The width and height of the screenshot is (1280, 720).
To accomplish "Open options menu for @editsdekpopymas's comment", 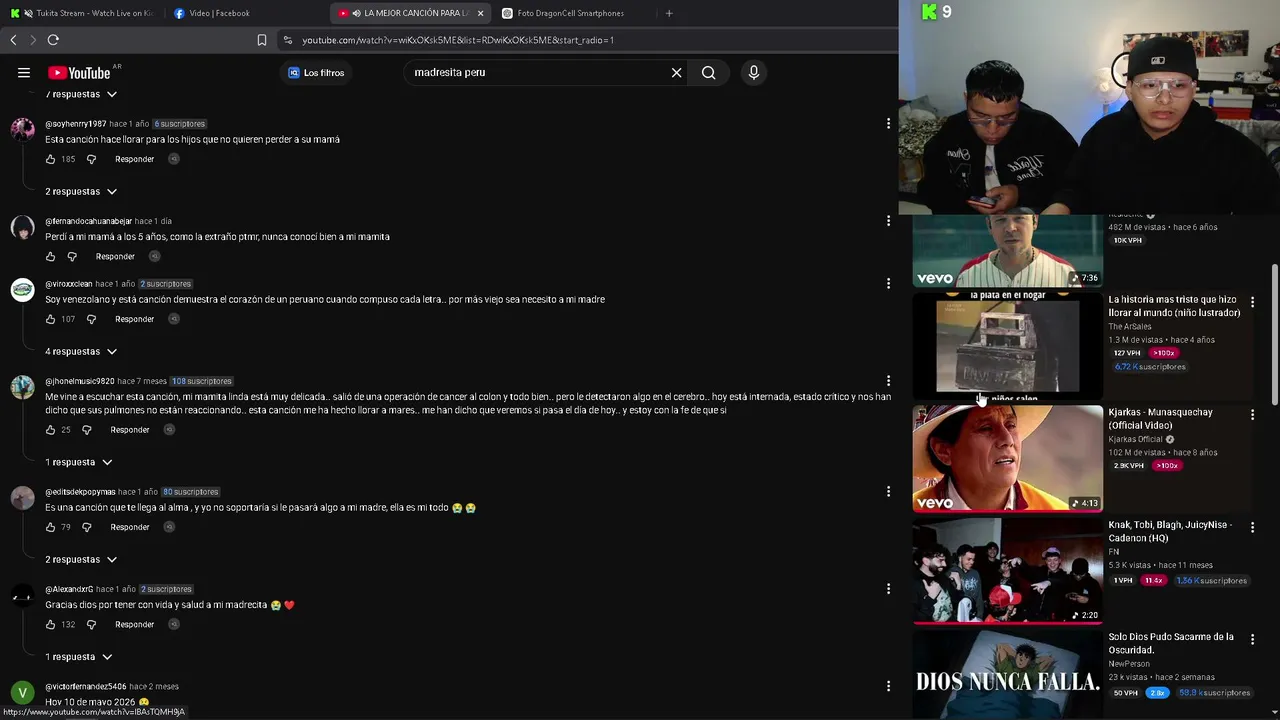I will coord(888,491).
